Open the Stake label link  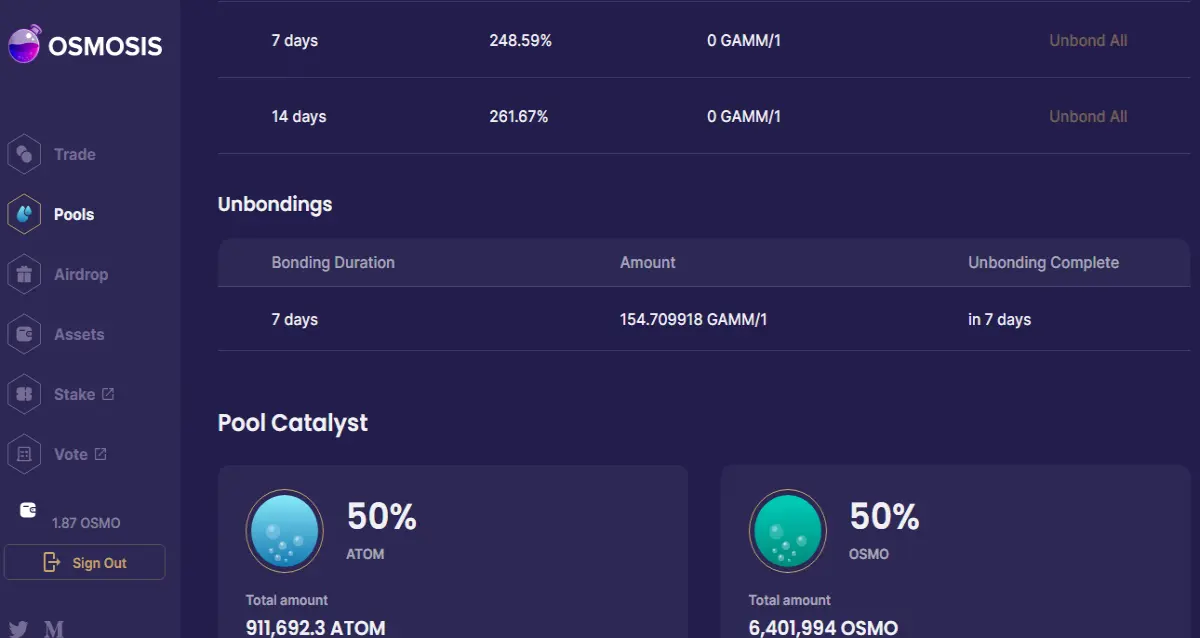coord(74,394)
